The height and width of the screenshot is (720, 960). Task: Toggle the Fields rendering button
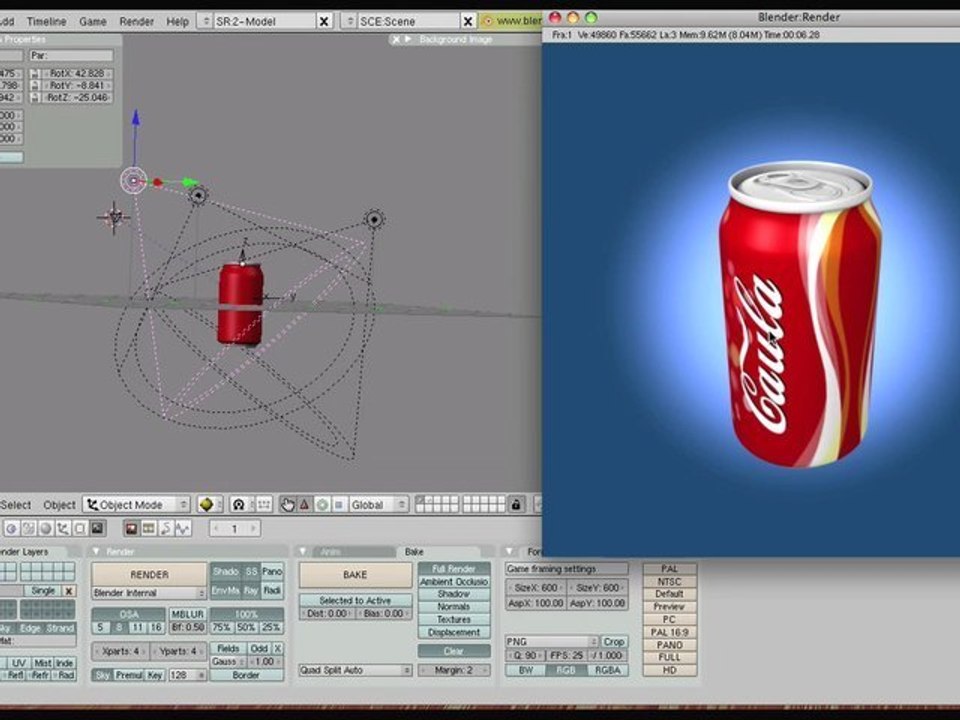[228, 648]
